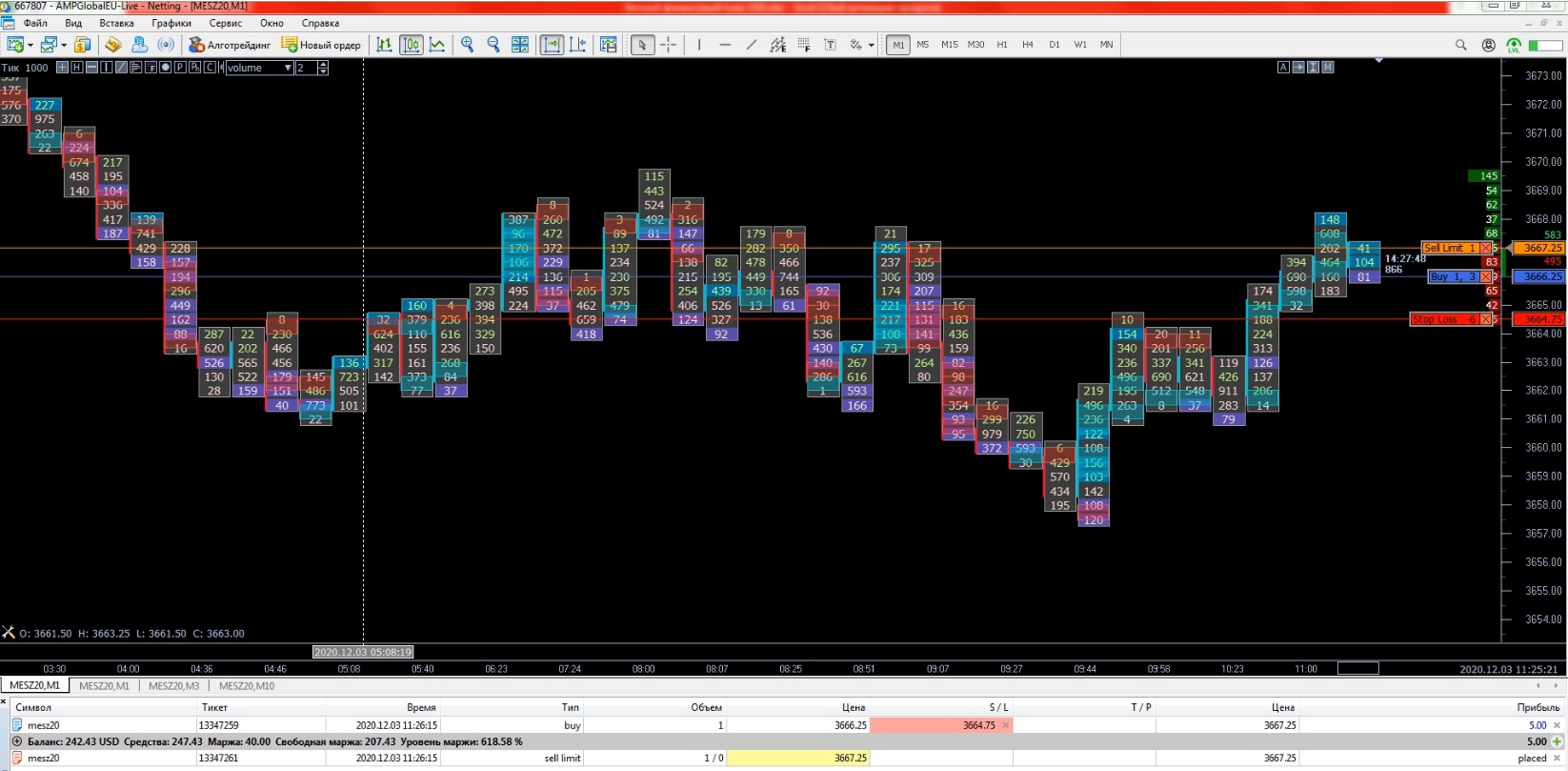This screenshot has width=1568, height=771.
Task: Tile the chart windows
Action: tap(520, 45)
